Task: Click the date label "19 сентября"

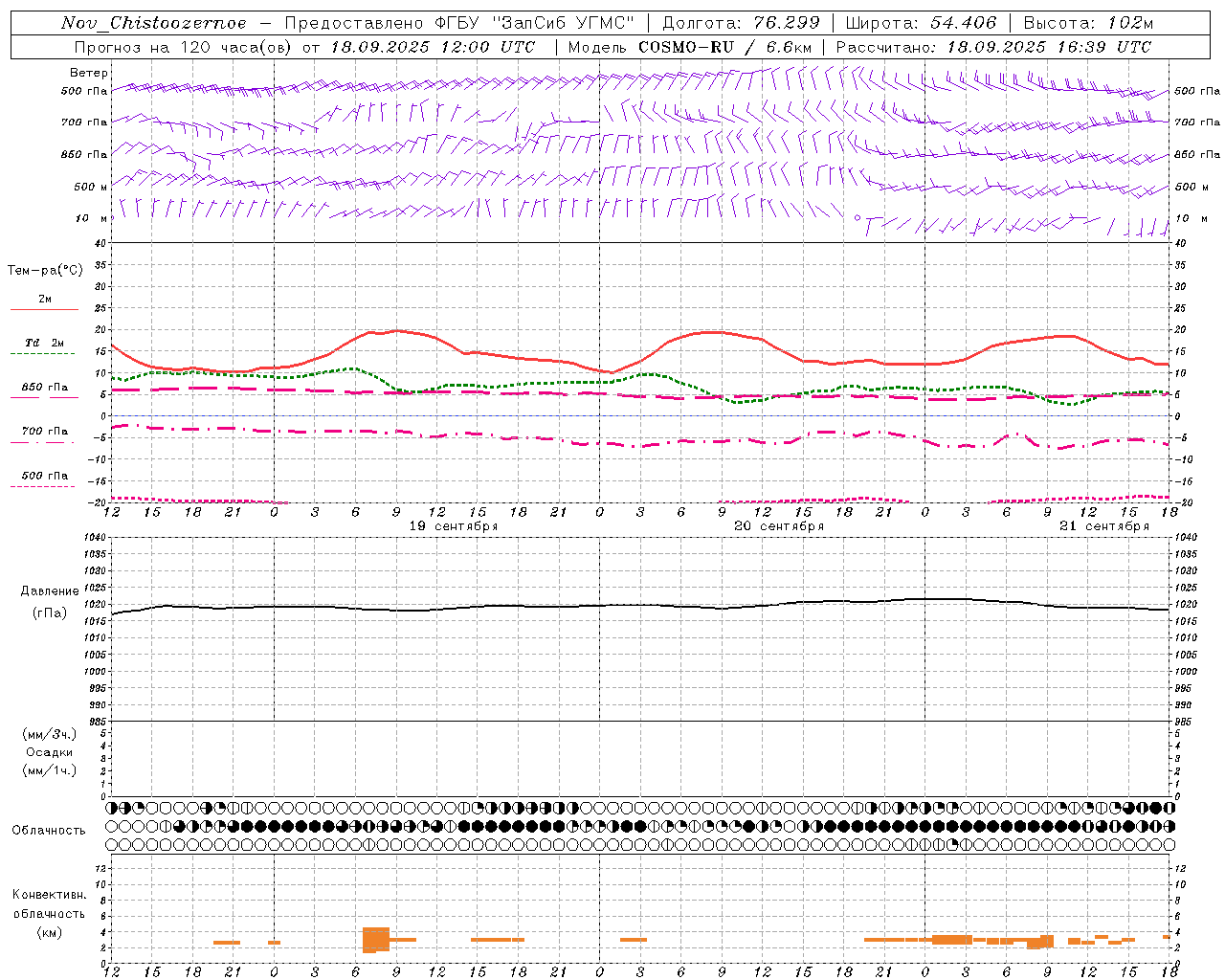Action: [x=454, y=526]
